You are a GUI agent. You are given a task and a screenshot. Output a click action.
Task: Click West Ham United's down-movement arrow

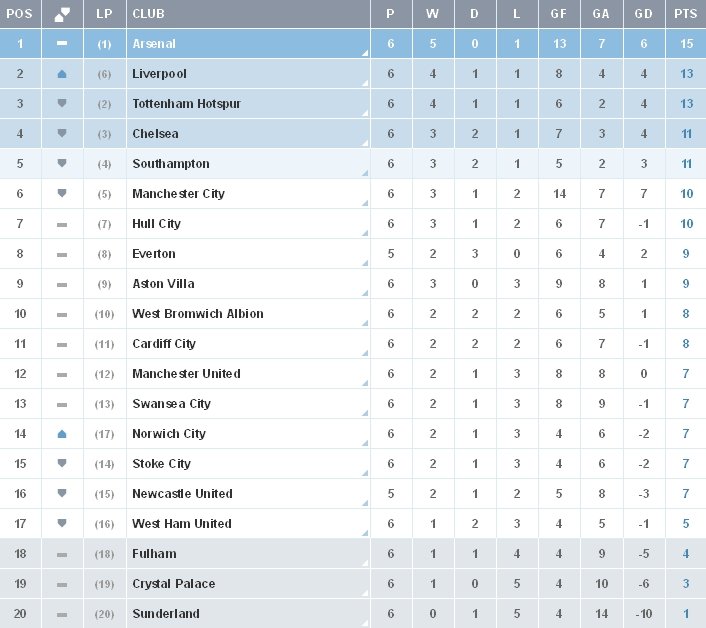[62, 524]
